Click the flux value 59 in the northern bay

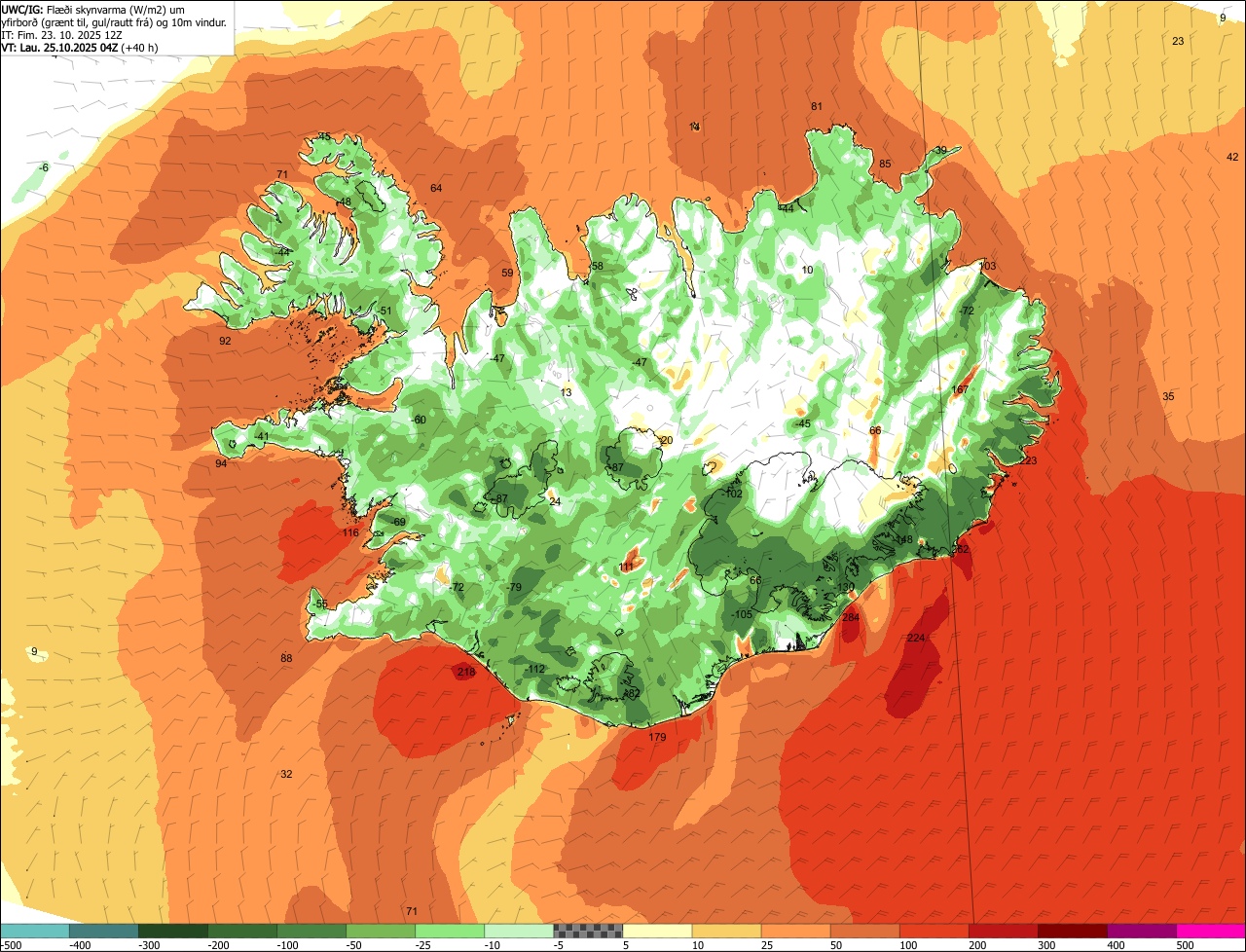click(x=507, y=273)
